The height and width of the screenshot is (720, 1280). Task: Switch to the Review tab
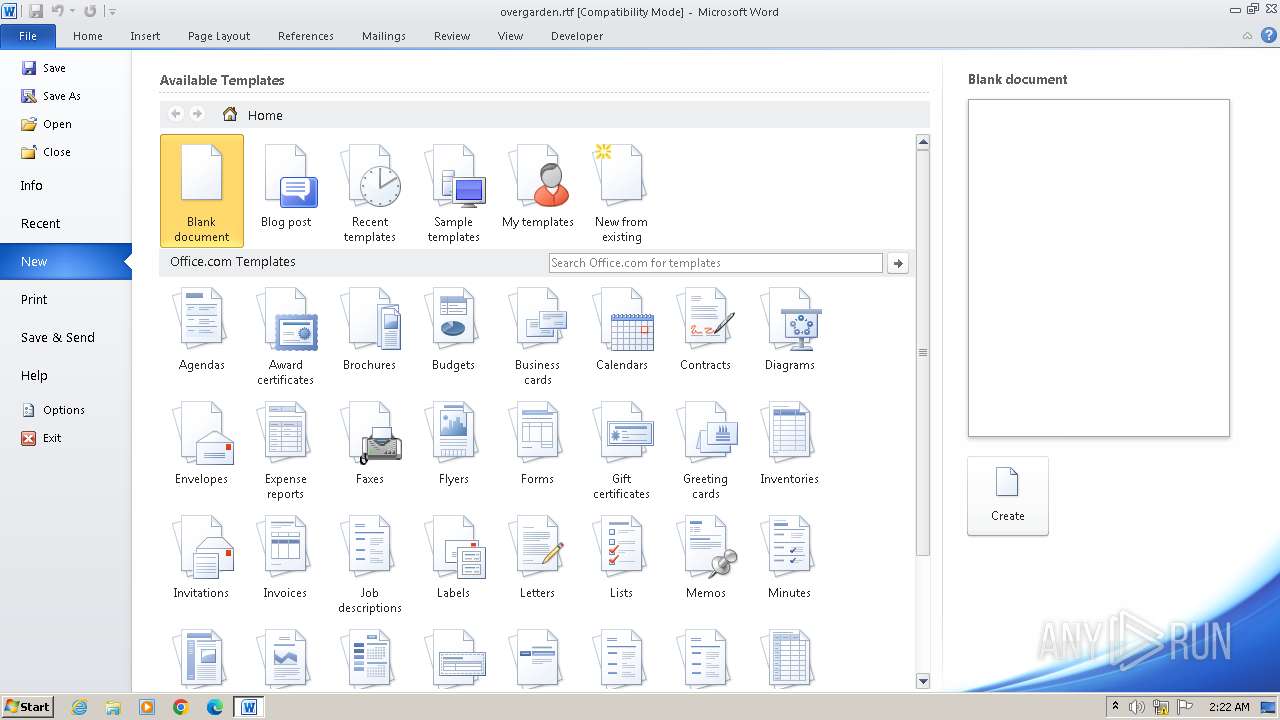[x=452, y=36]
